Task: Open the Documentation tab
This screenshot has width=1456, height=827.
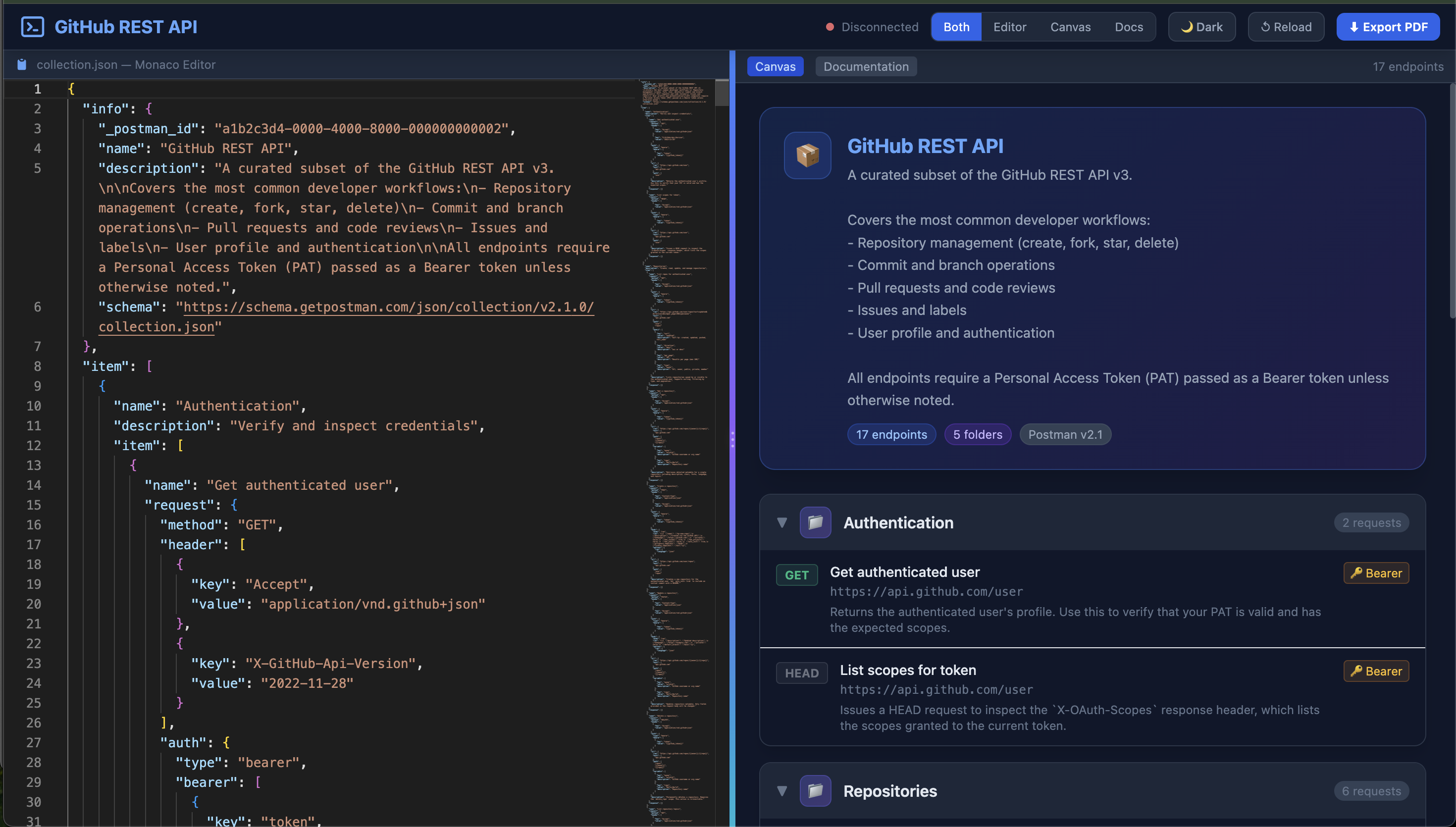Action: click(x=865, y=66)
